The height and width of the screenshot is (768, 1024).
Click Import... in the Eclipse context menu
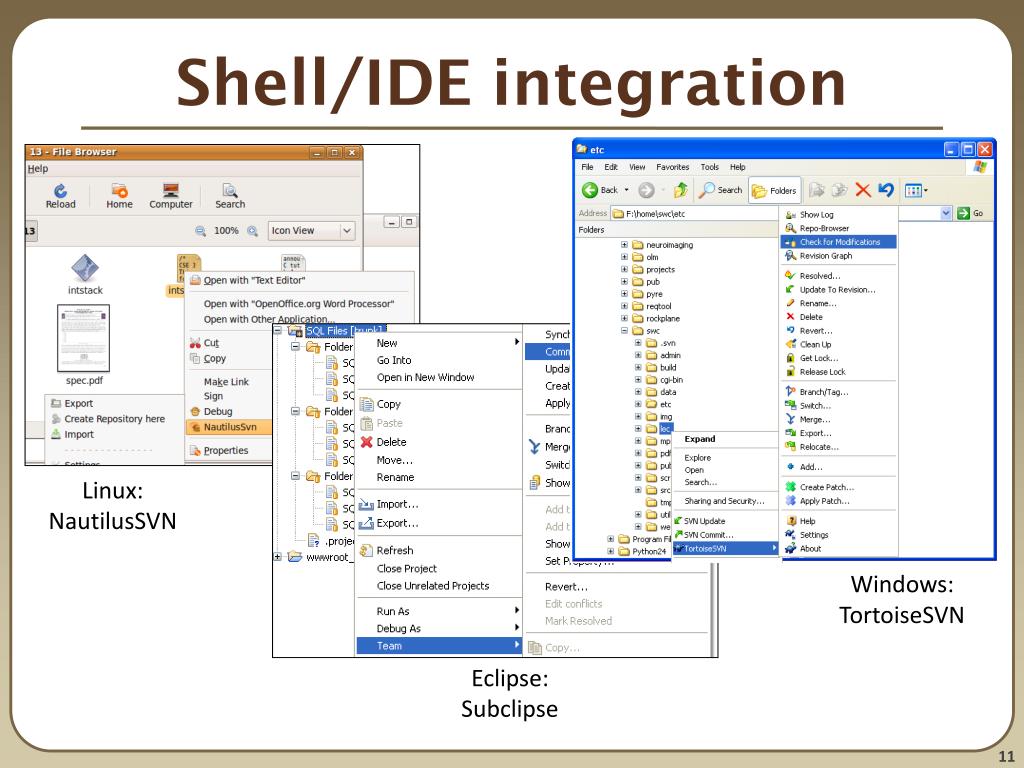coord(397,504)
